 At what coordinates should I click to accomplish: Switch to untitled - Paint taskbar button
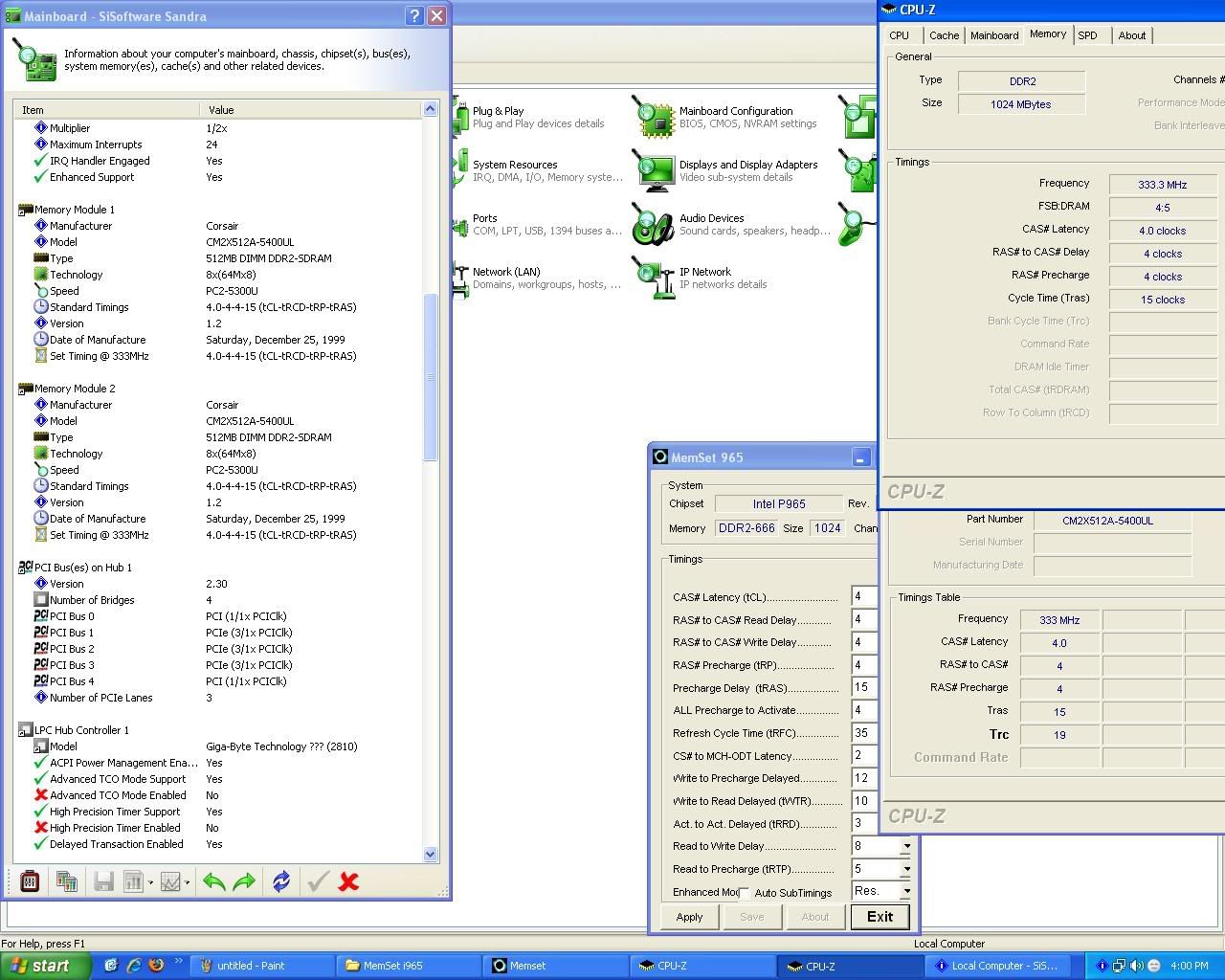click(261, 966)
